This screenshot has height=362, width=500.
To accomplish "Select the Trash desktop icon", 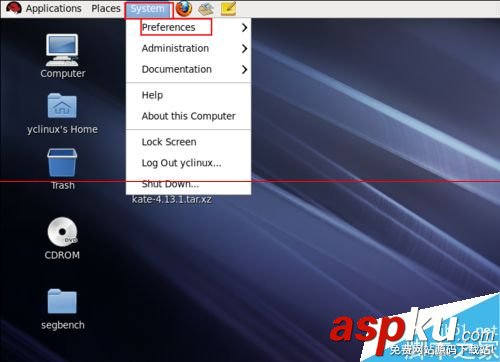I will (62, 162).
